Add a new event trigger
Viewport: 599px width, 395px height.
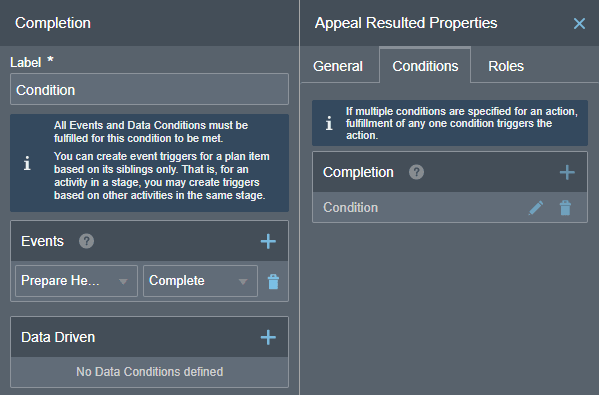coord(268,241)
